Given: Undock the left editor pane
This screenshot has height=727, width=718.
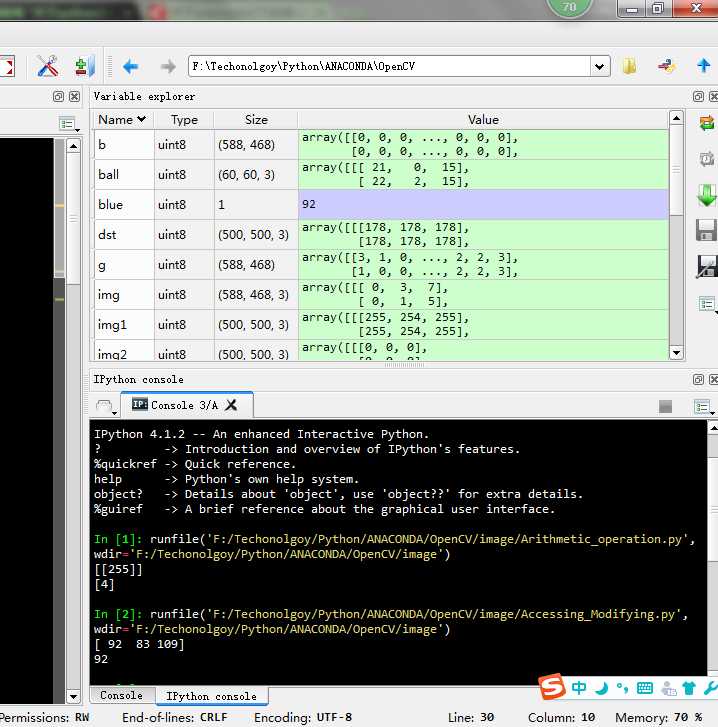Looking at the screenshot, I should pyautogui.click(x=58, y=96).
